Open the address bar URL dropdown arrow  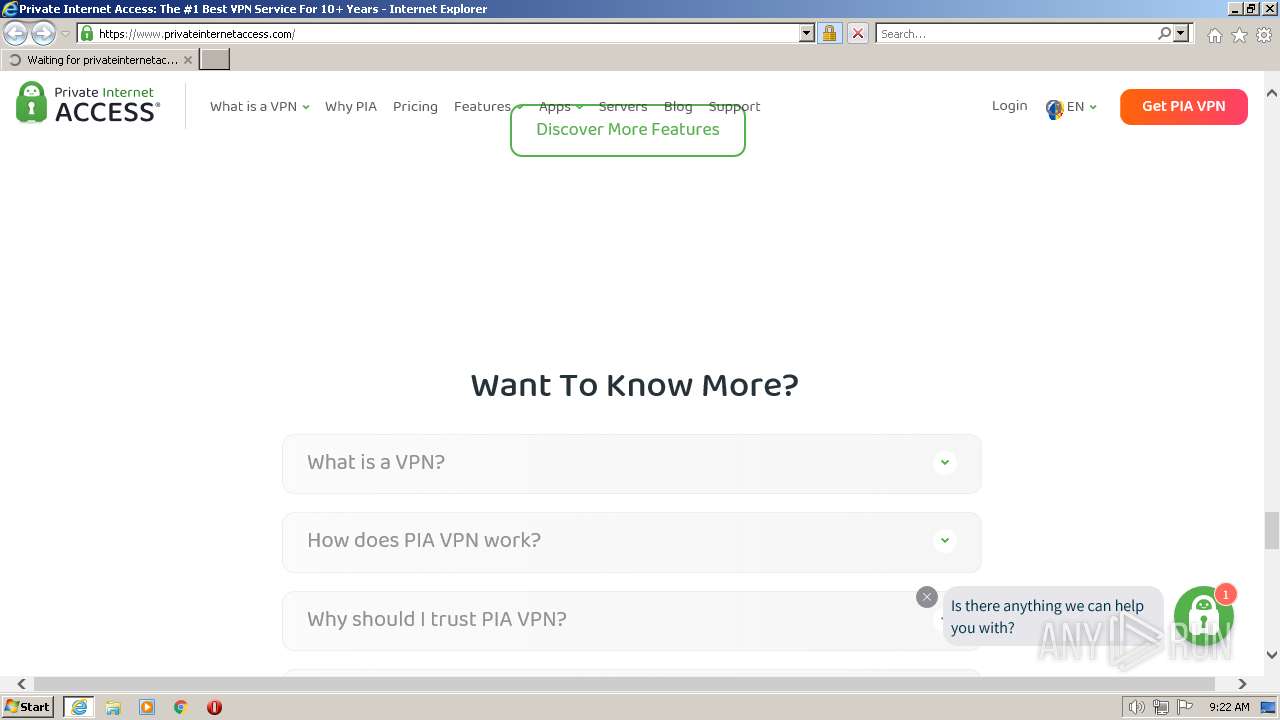pos(807,33)
